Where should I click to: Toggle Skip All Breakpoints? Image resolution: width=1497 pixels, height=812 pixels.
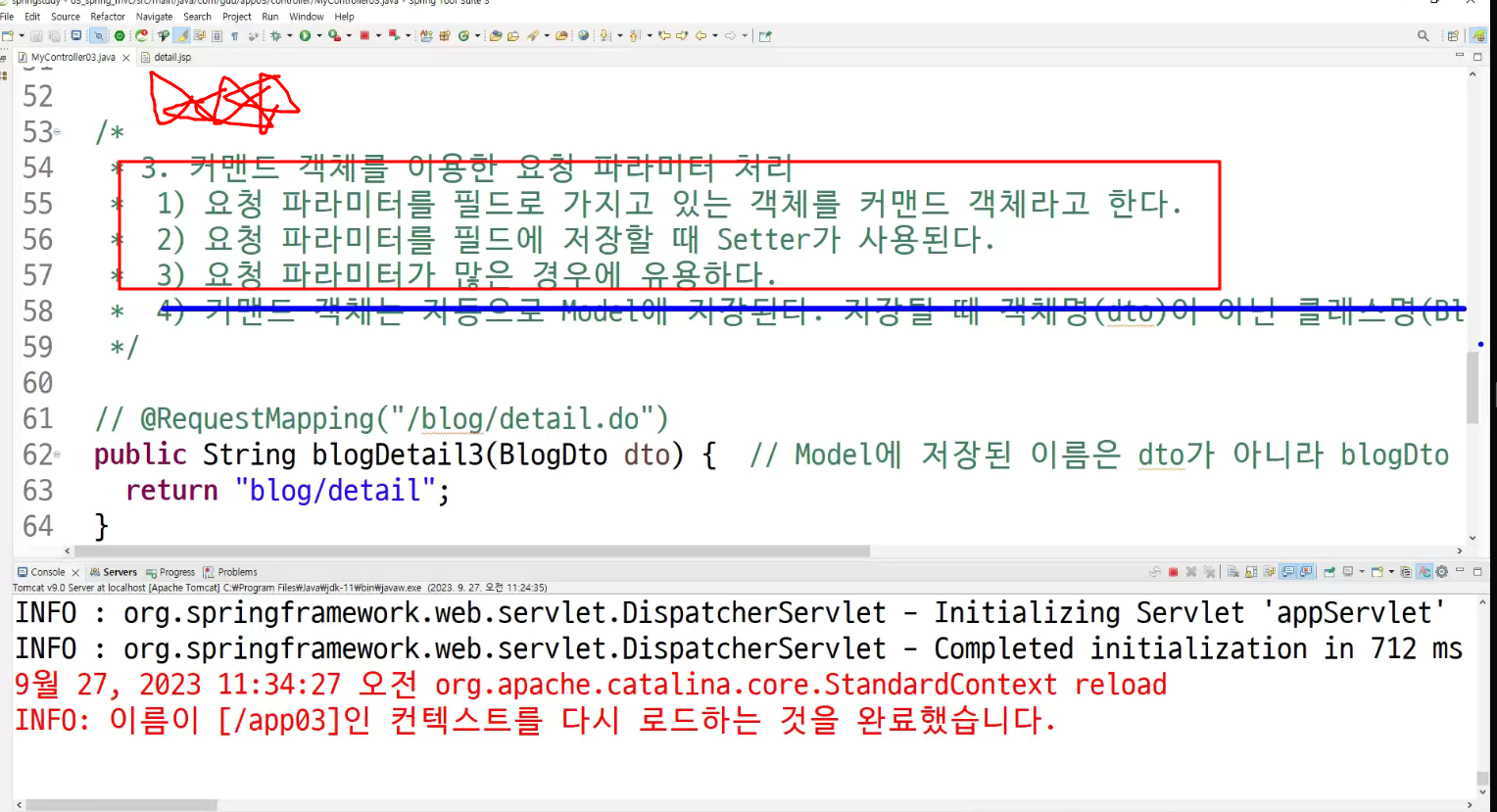tap(99, 35)
